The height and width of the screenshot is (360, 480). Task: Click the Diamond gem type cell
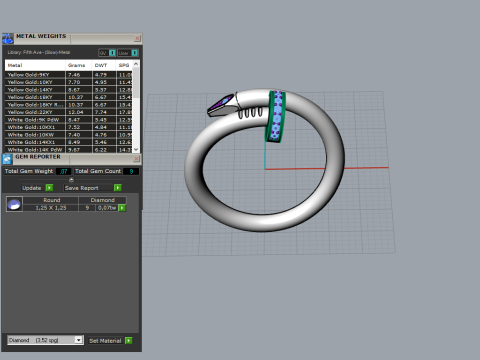(x=102, y=200)
